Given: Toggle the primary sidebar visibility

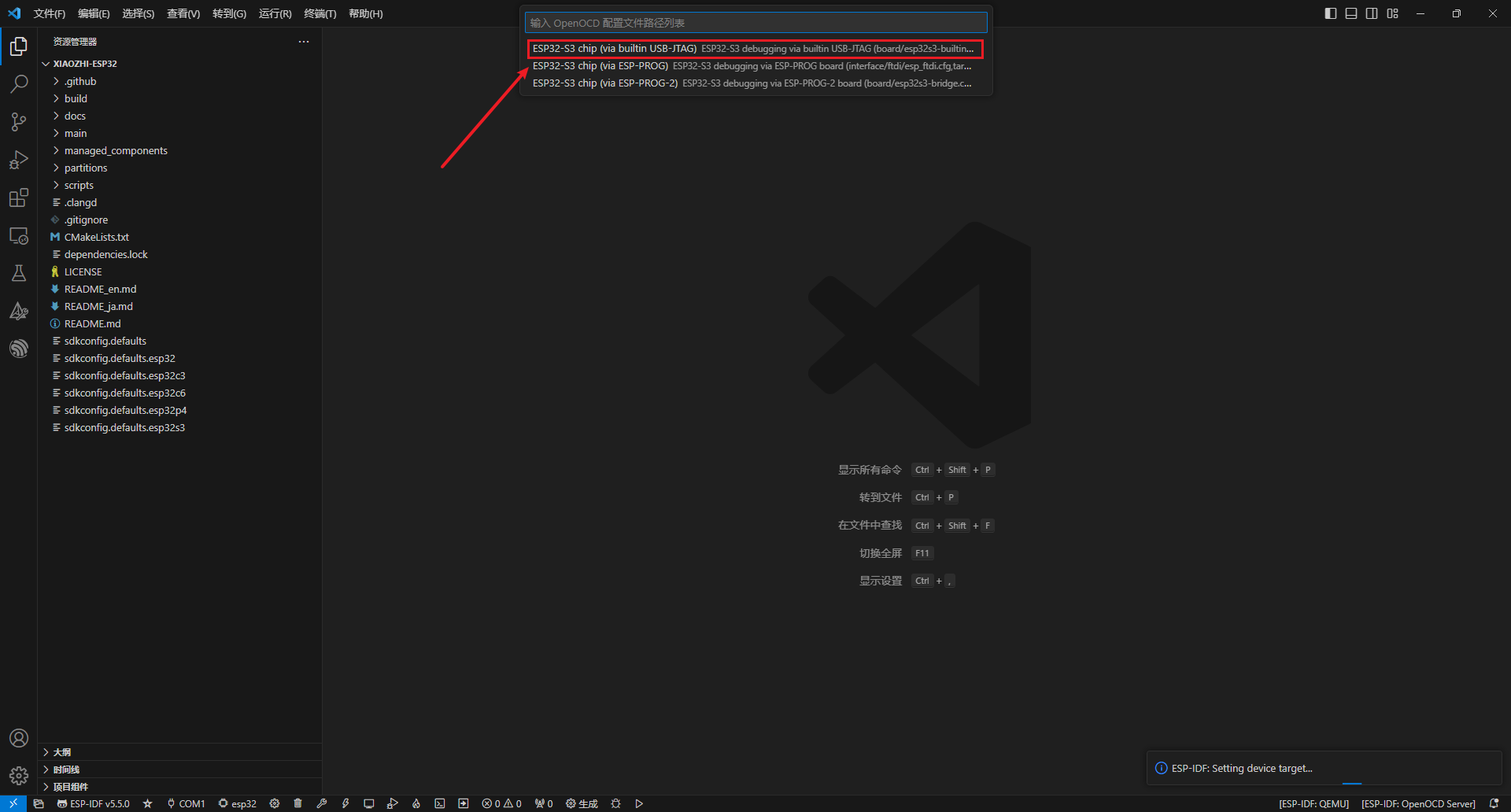Looking at the screenshot, I should pyautogui.click(x=1331, y=13).
